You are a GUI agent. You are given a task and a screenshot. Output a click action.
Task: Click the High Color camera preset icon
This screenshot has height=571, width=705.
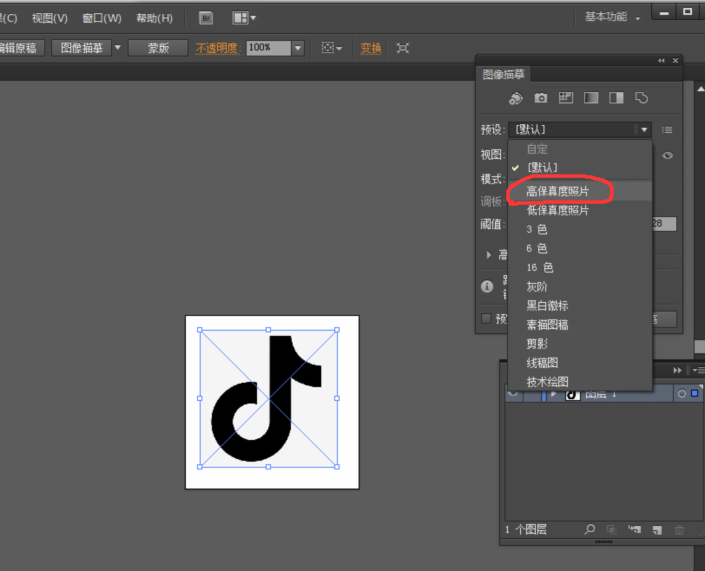(x=541, y=98)
